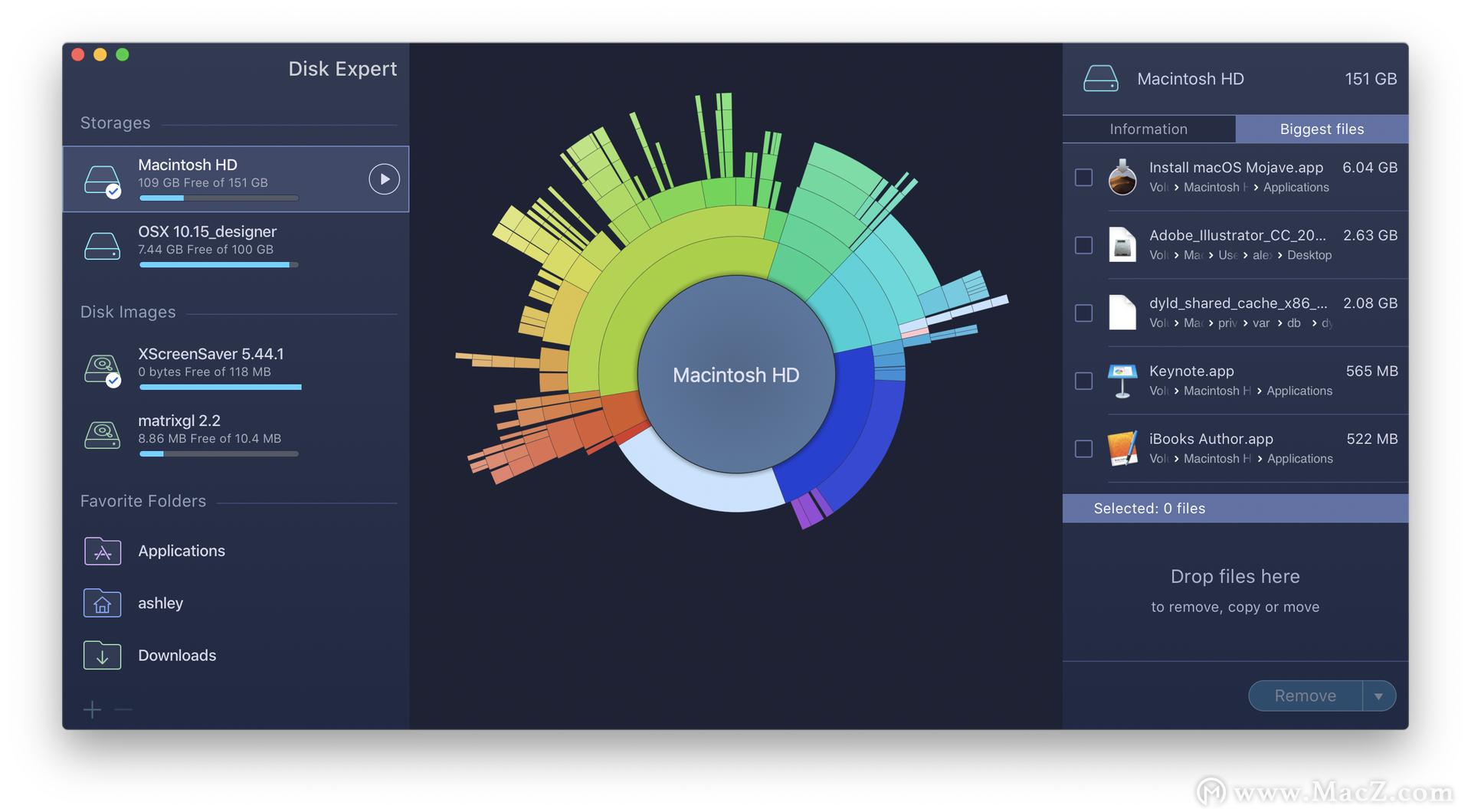The image size is (1471, 812).
Task: Click the Adobe Illustrator file icon
Action: (x=1122, y=245)
